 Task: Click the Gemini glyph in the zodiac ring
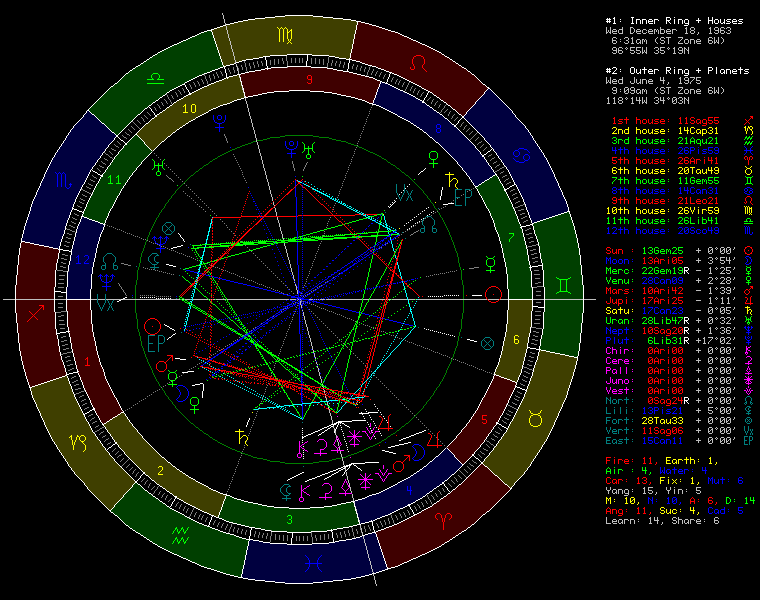pyautogui.click(x=565, y=287)
